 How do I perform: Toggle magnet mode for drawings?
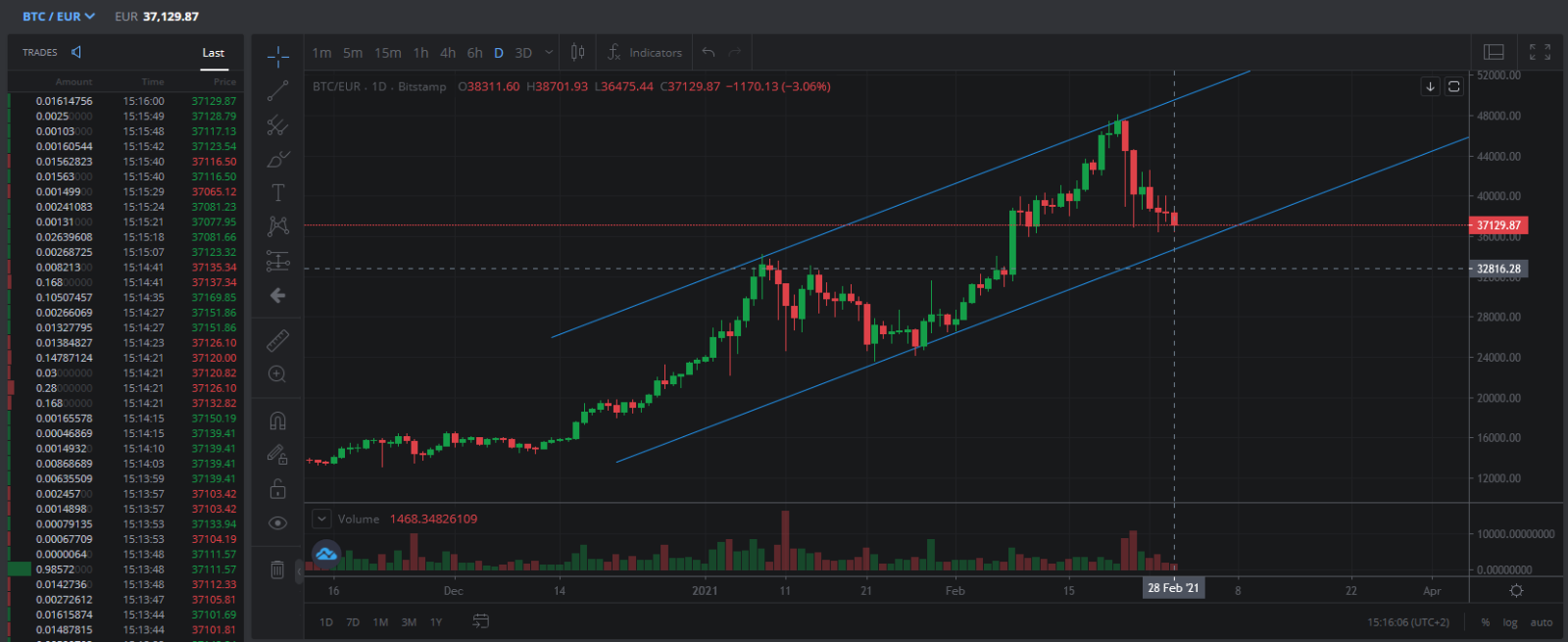278,421
